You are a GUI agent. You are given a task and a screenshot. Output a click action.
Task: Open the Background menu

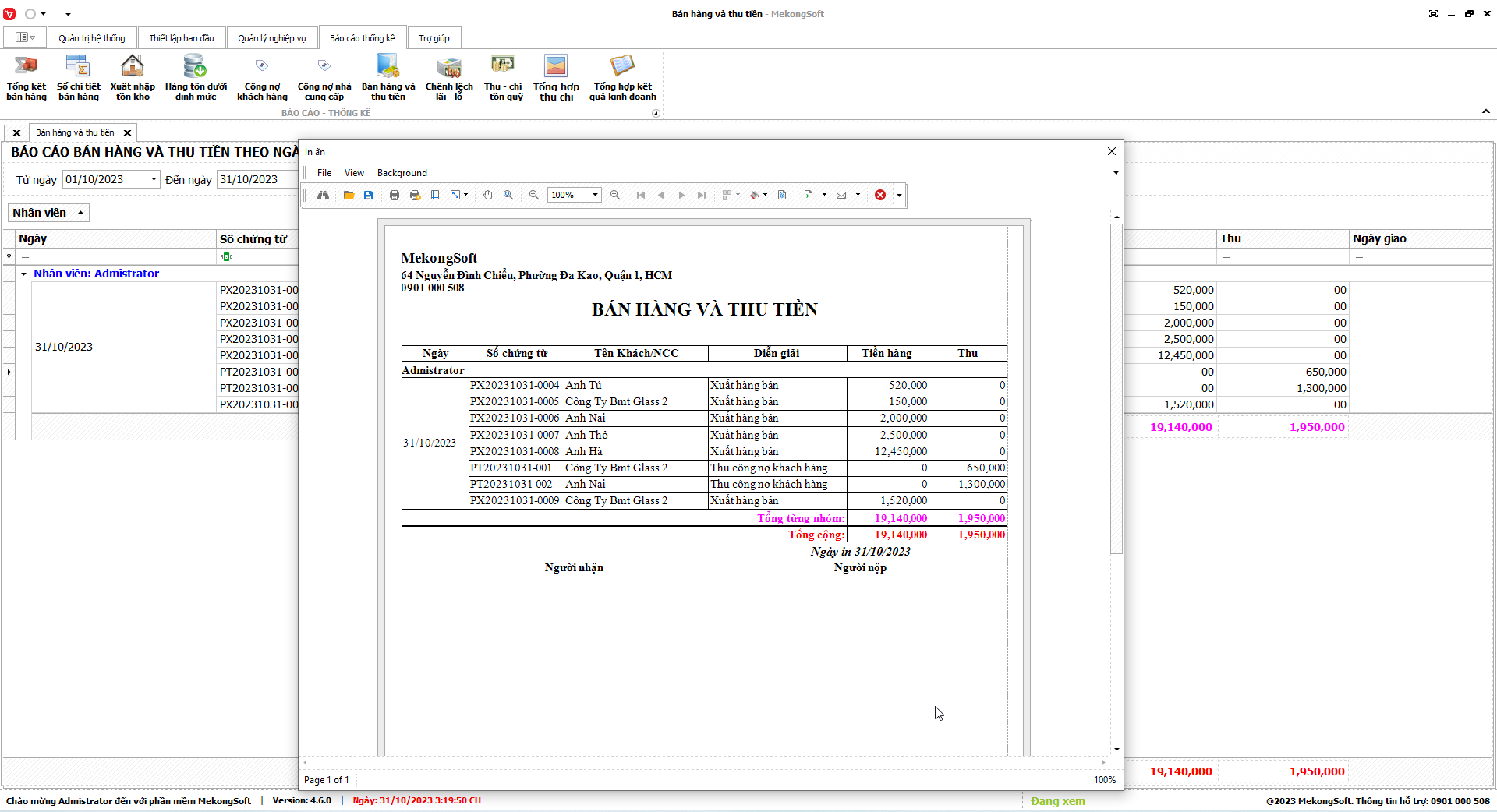click(x=402, y=173)
